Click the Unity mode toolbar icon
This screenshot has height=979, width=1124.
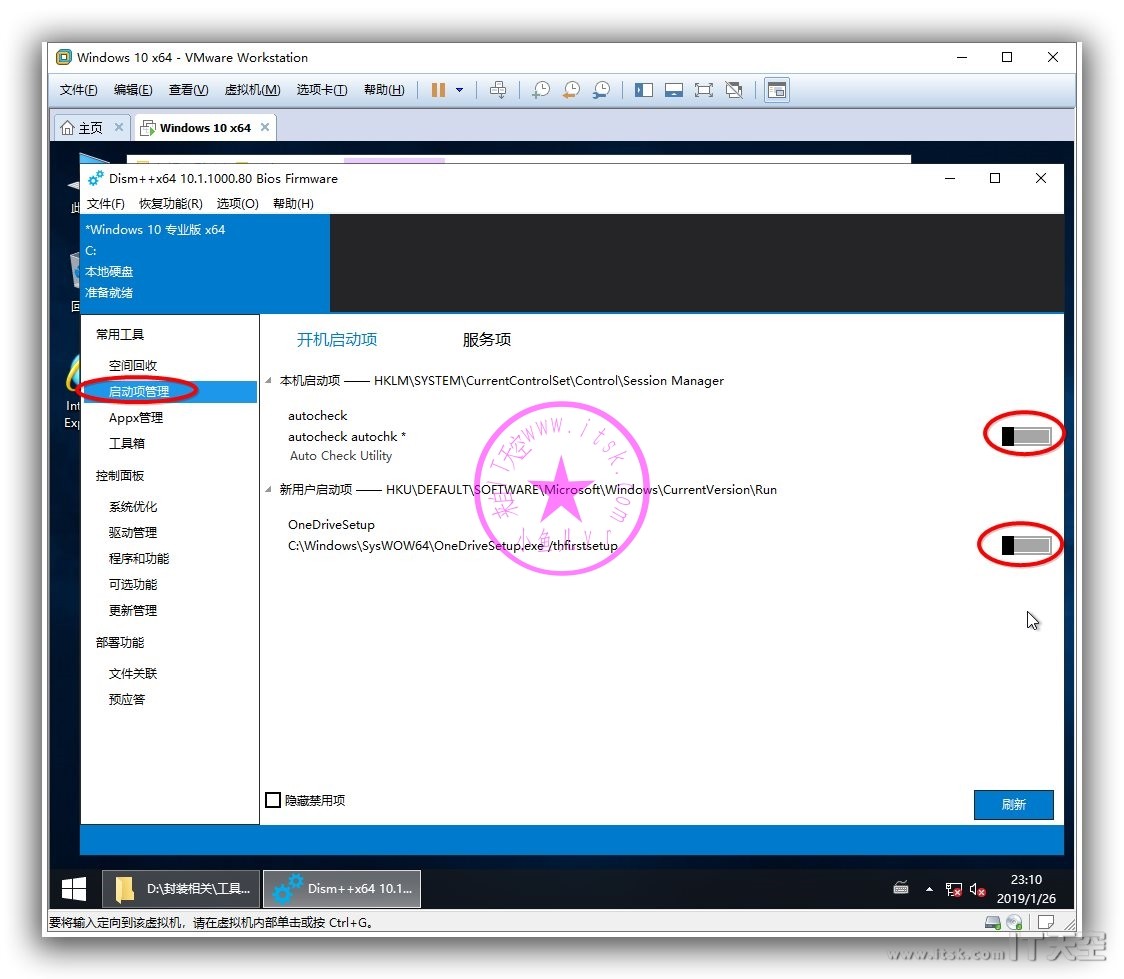(734, 90)
